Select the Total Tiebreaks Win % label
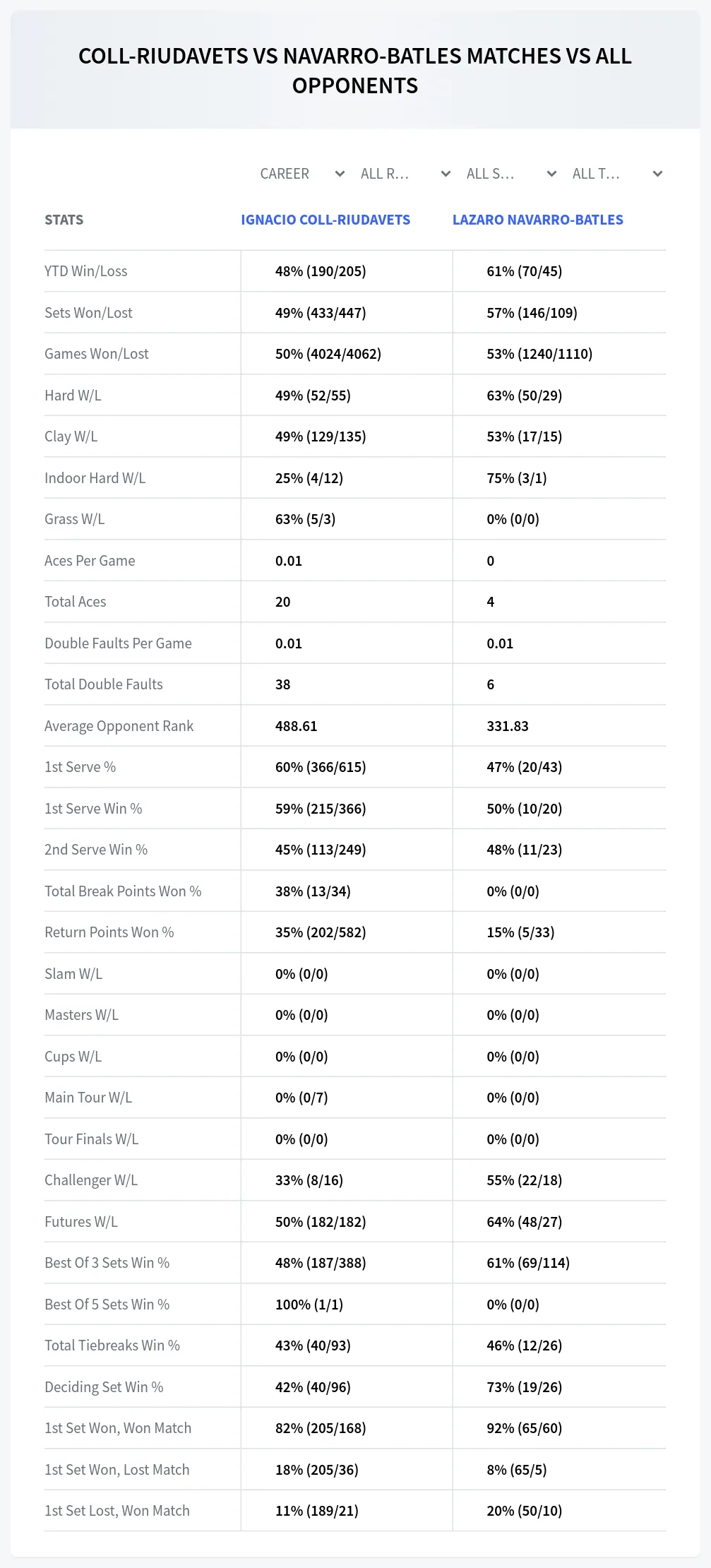 coord(112,1346)
